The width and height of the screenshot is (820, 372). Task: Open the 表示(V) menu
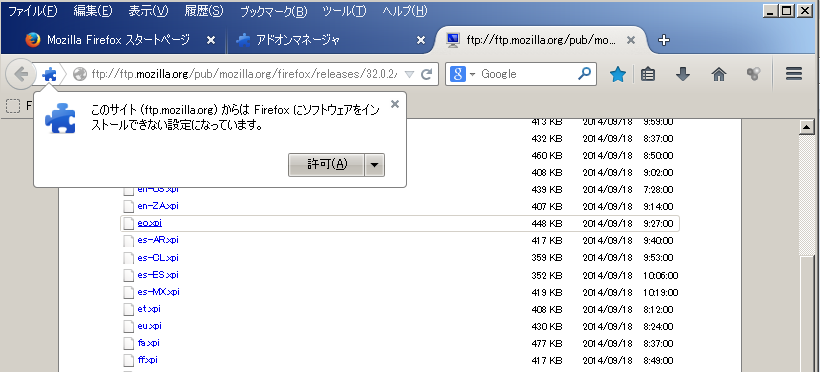point(149,11)
